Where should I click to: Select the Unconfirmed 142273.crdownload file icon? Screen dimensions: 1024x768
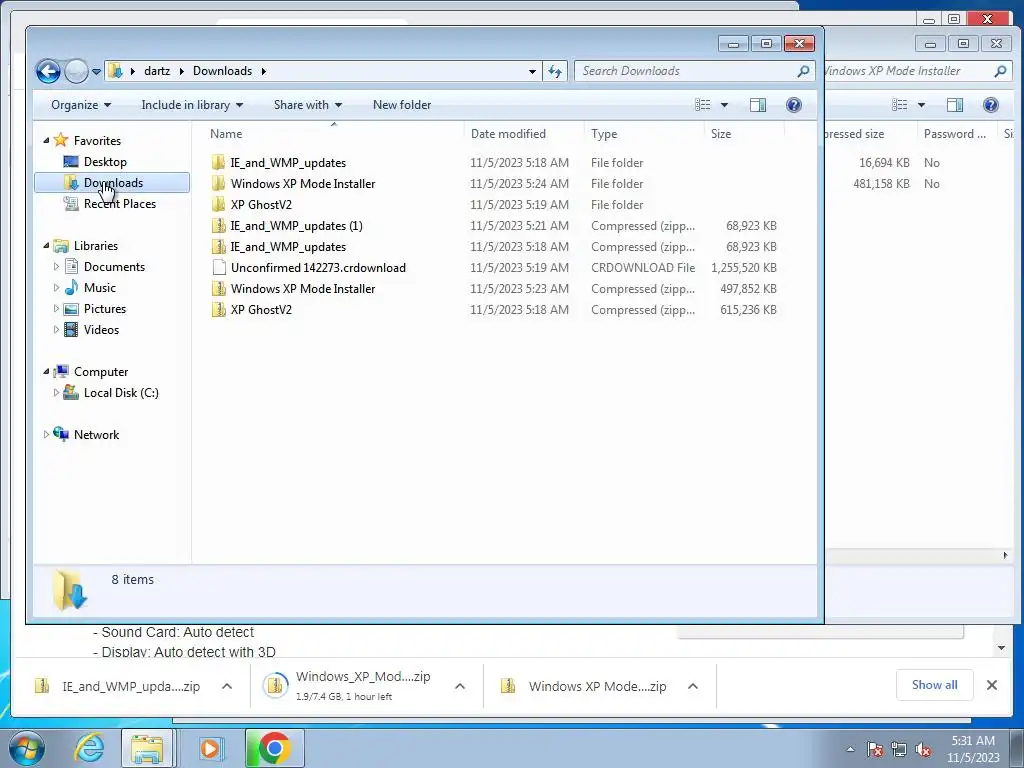click(x=218, y=268)
